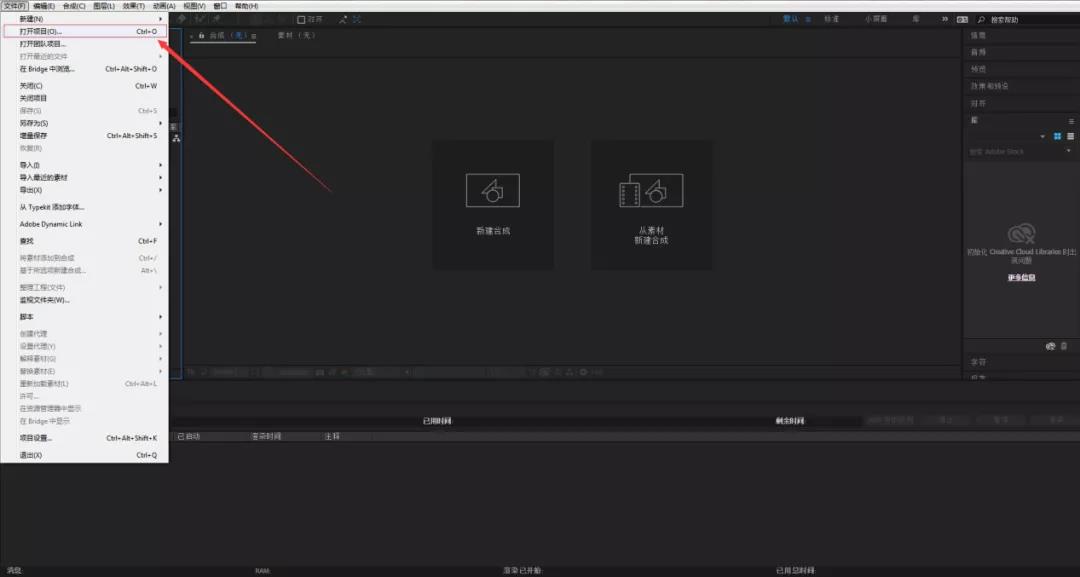The width and height of the screenshot is (1080, 577).
Task: Click the lock icon beside 合成 tab
Action: [202, 36]
